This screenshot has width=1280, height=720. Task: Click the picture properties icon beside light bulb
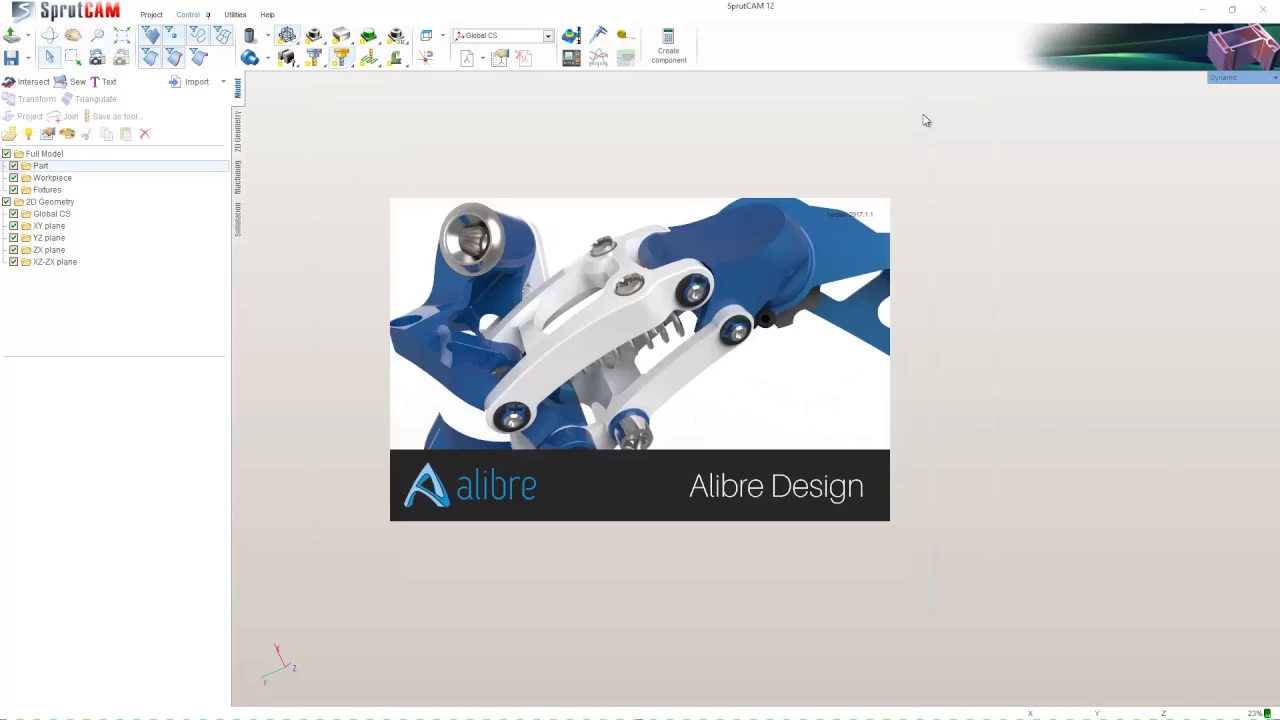pyautogui.click(x=47, y=134)
